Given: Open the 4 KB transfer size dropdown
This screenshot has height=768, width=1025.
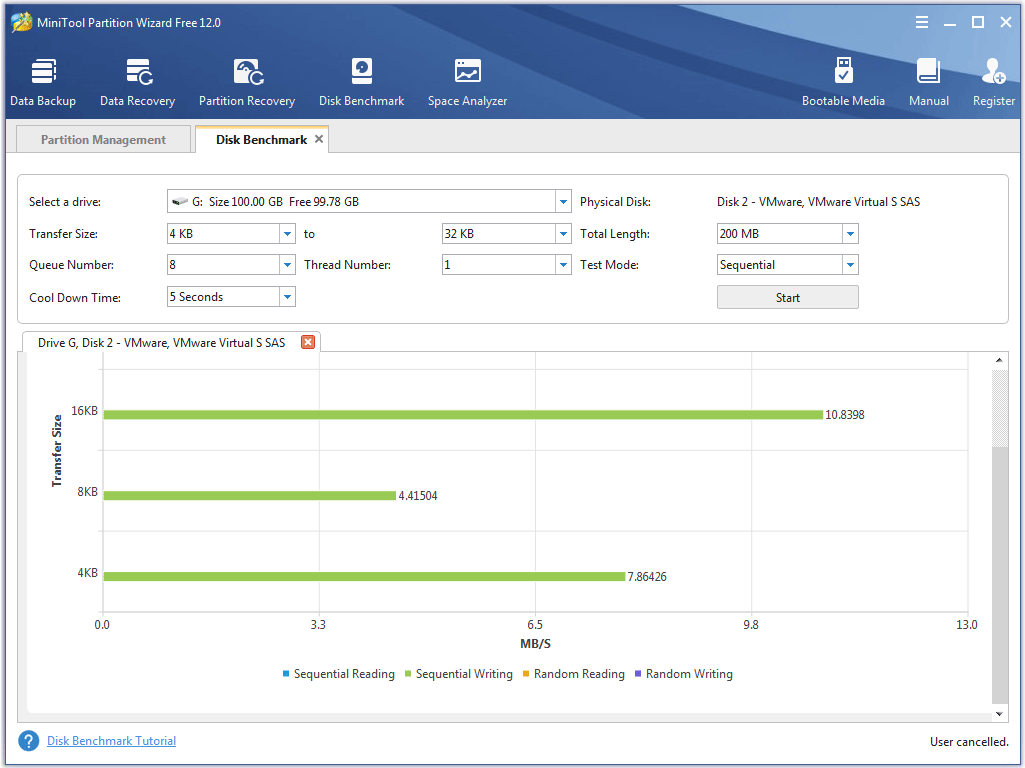Looking at the screenshot, I should (287, 233).
